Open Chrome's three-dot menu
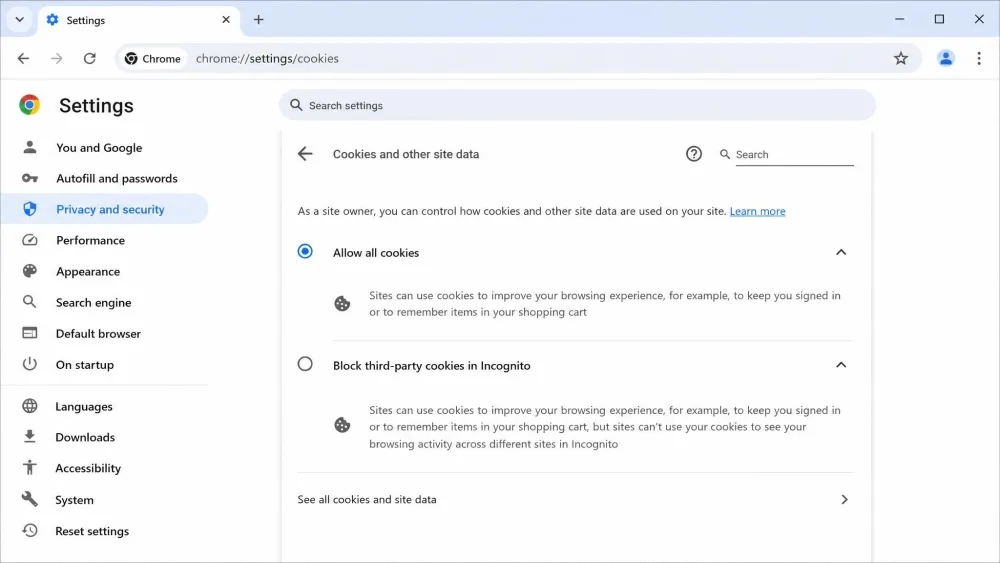 pyautogui.click(x=979, y=59)
